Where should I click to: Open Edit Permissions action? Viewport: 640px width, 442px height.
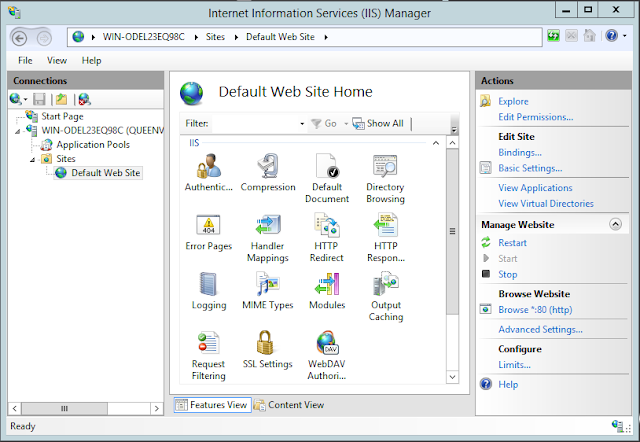[x=536, y=117]
